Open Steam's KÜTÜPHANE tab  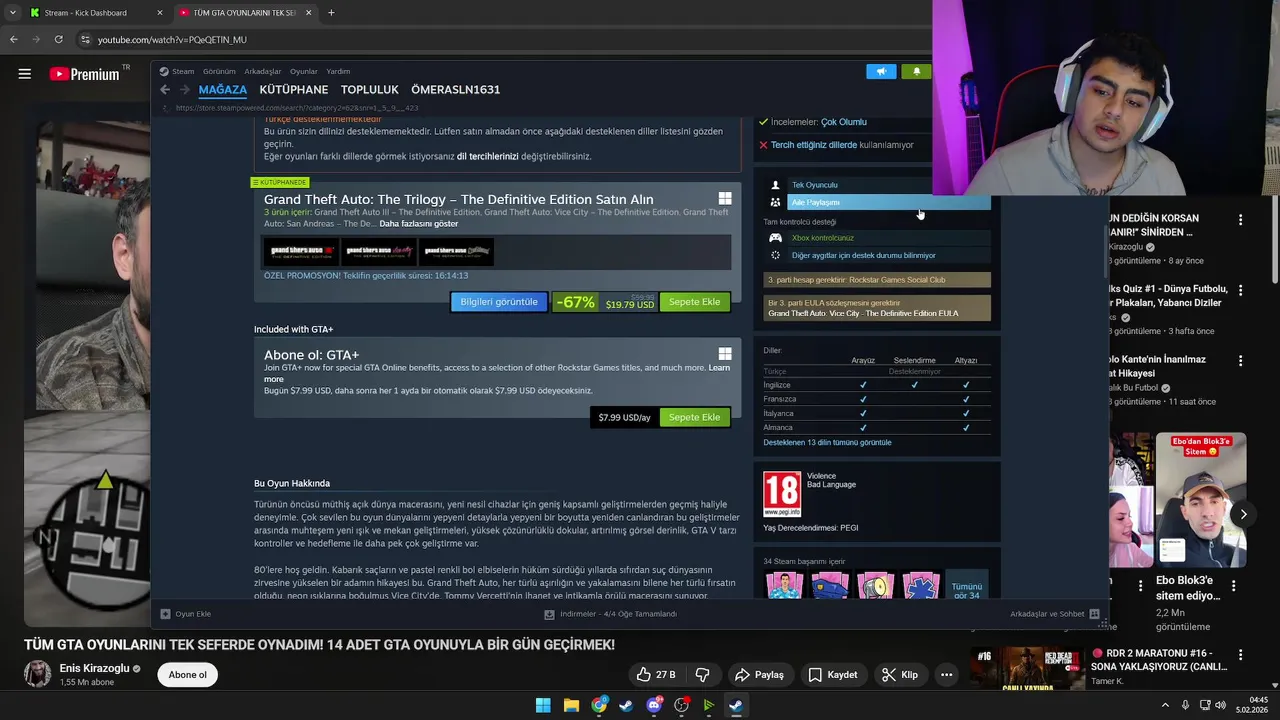pos(294,90)
